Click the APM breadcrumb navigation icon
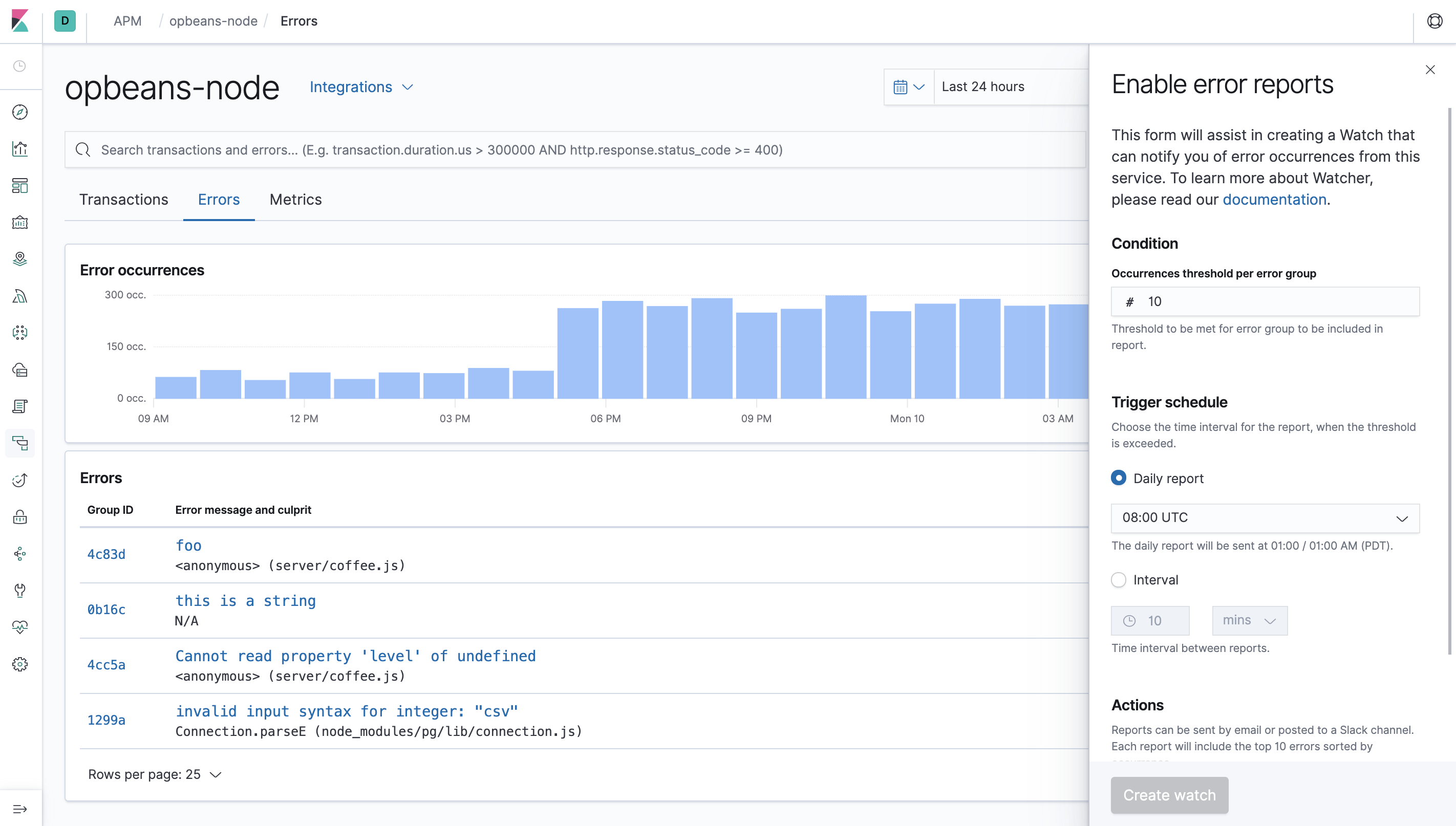The width and height of the screenshot is (1456, 826). click(128, 21)
